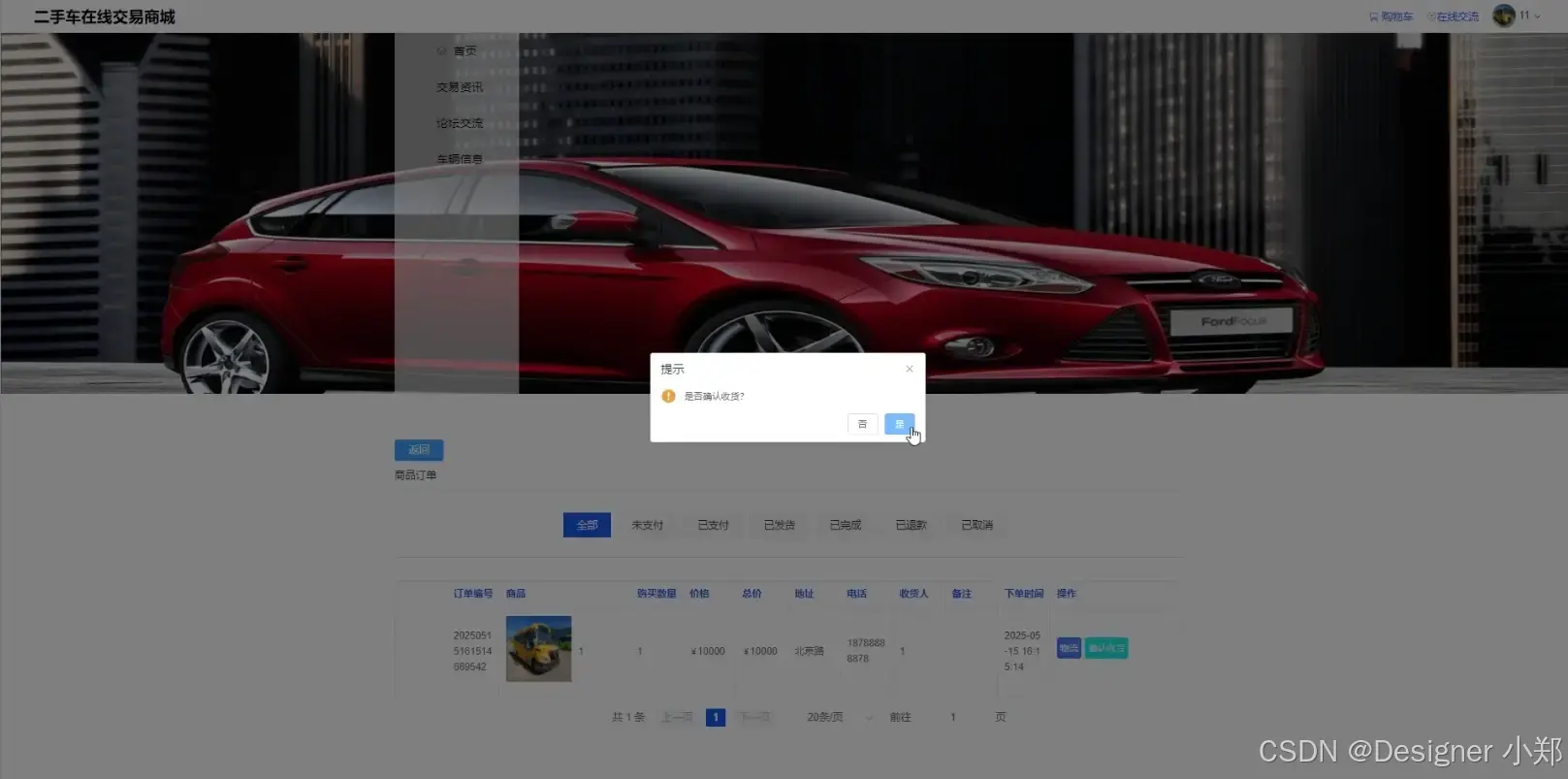Click the yellow bus product thumbnail

(539, 649)
